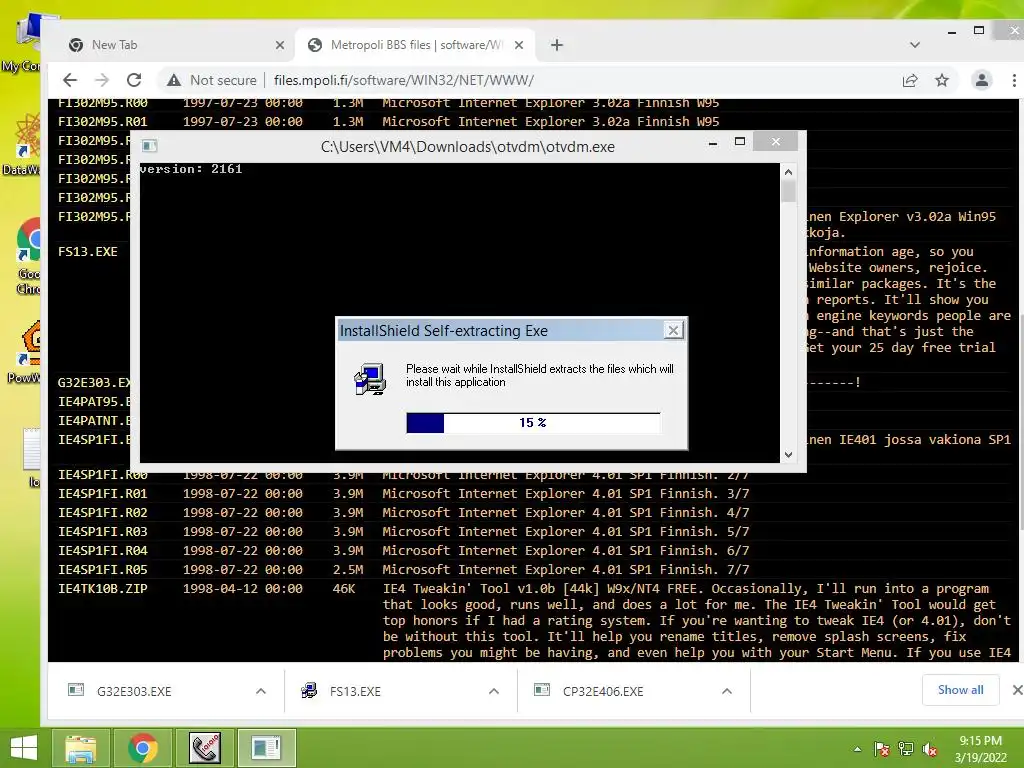Open Chrome profile avatar

pos(982,80)
